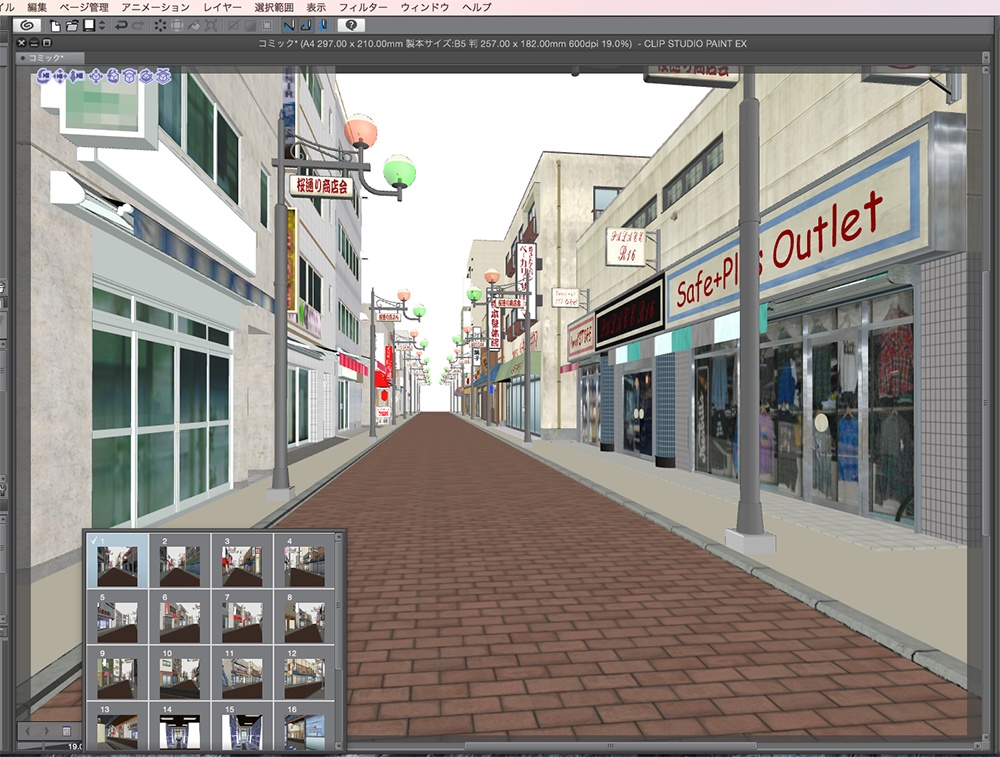
Task: Select the rotate 3D object control
Action: pos(113,77)
